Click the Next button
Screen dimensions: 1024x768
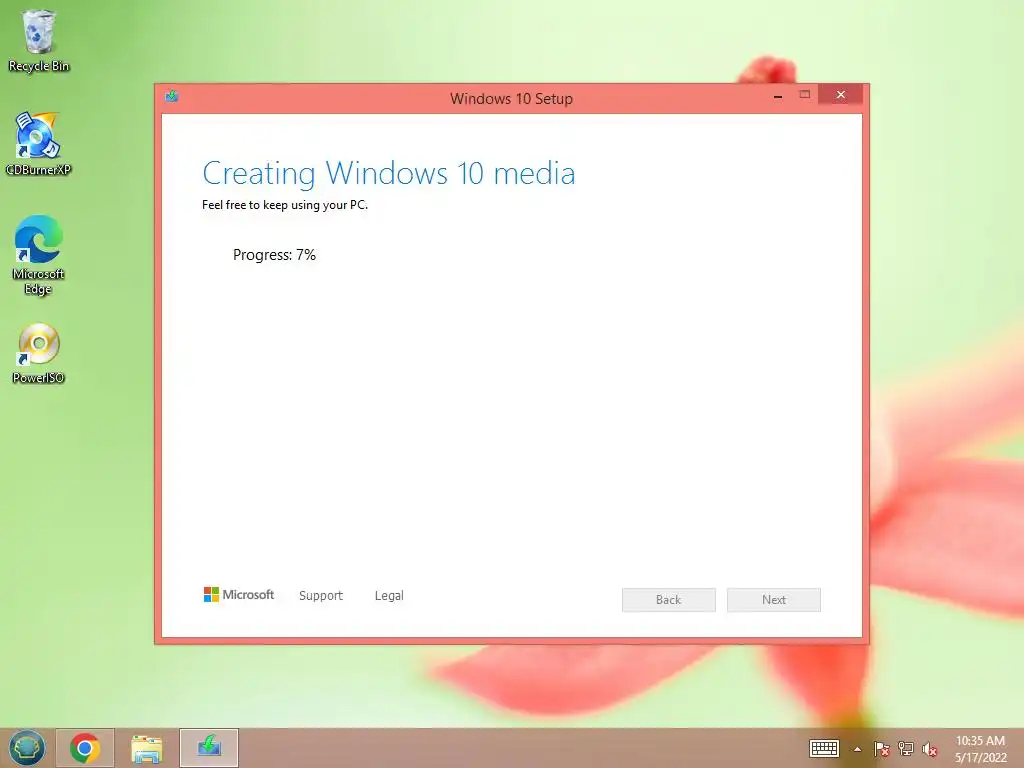[774, 600]
